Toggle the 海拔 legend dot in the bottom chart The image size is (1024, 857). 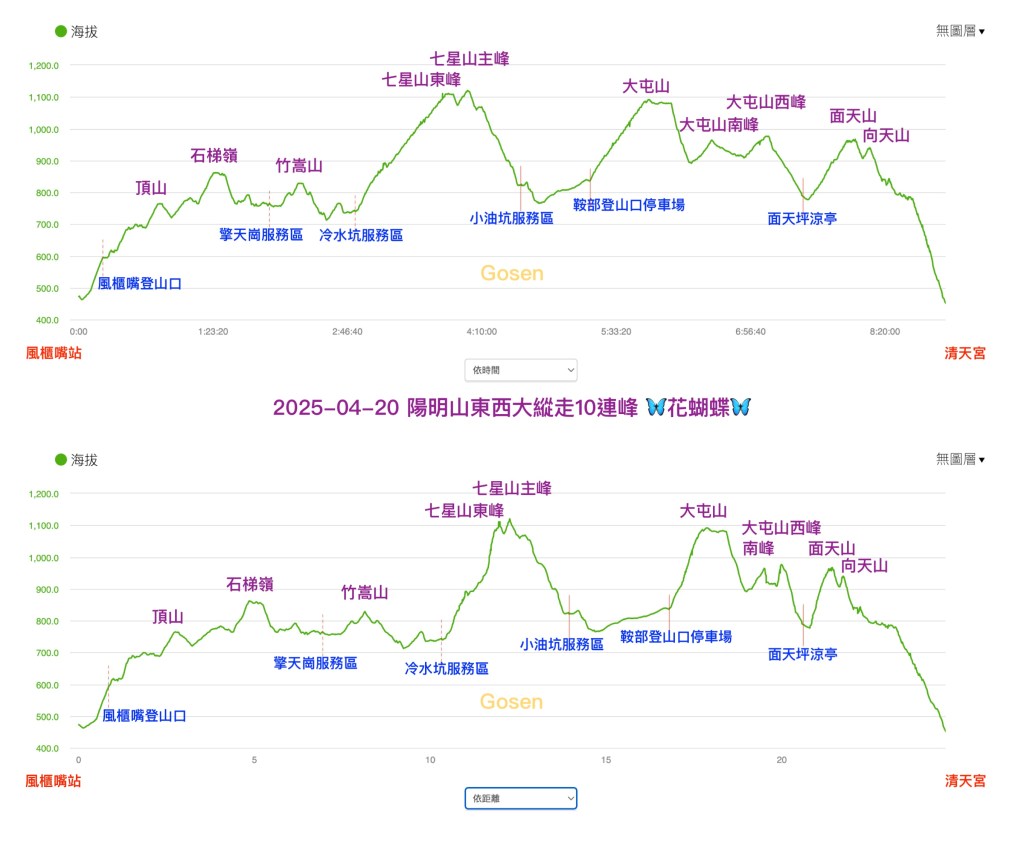(60, 460)
